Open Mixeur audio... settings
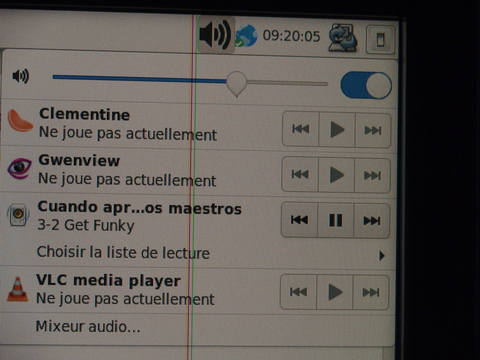Image resolution: width=480 pixels, height=360 pixels. click(88, 326)
